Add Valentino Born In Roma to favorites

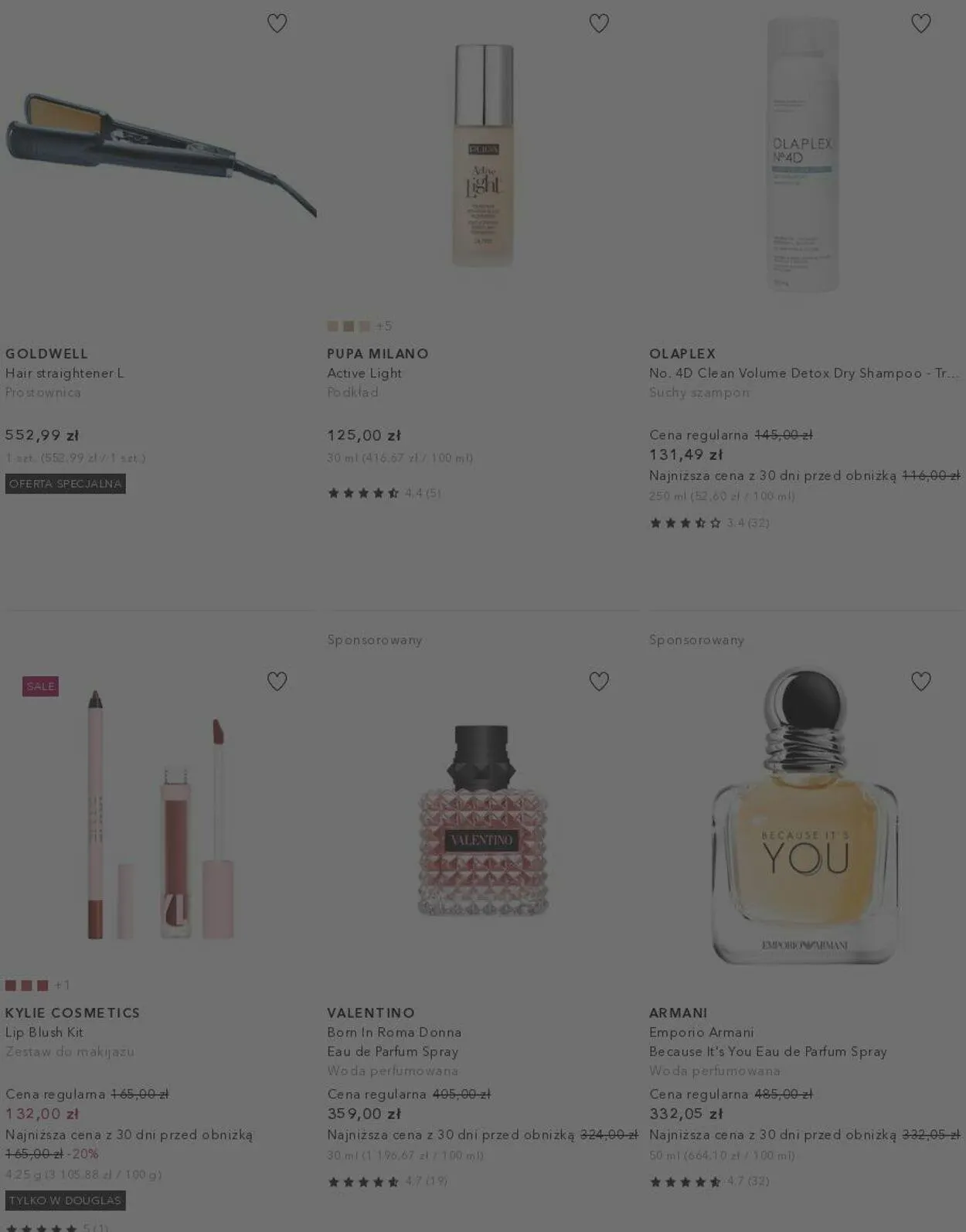tap(599, 681)
